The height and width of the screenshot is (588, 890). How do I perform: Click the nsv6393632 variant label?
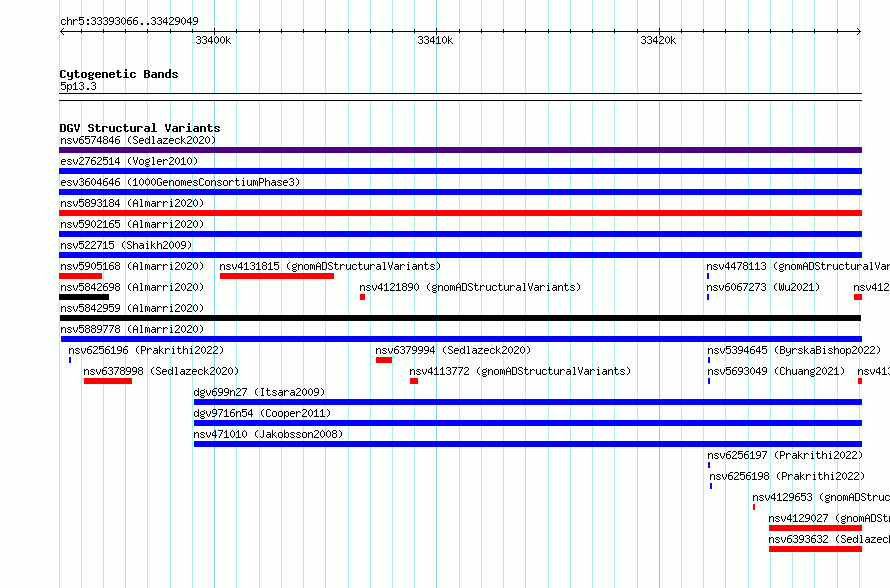click(x=829, y=539)
